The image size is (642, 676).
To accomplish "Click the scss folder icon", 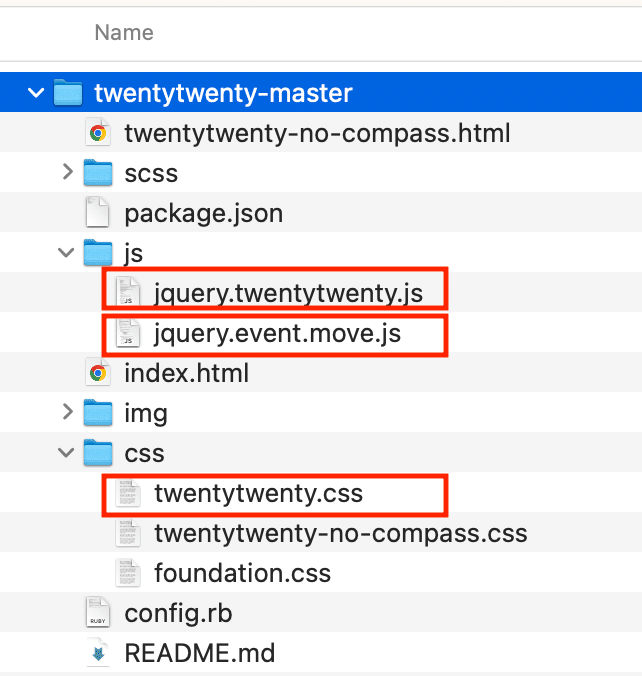I will [98, 172].
